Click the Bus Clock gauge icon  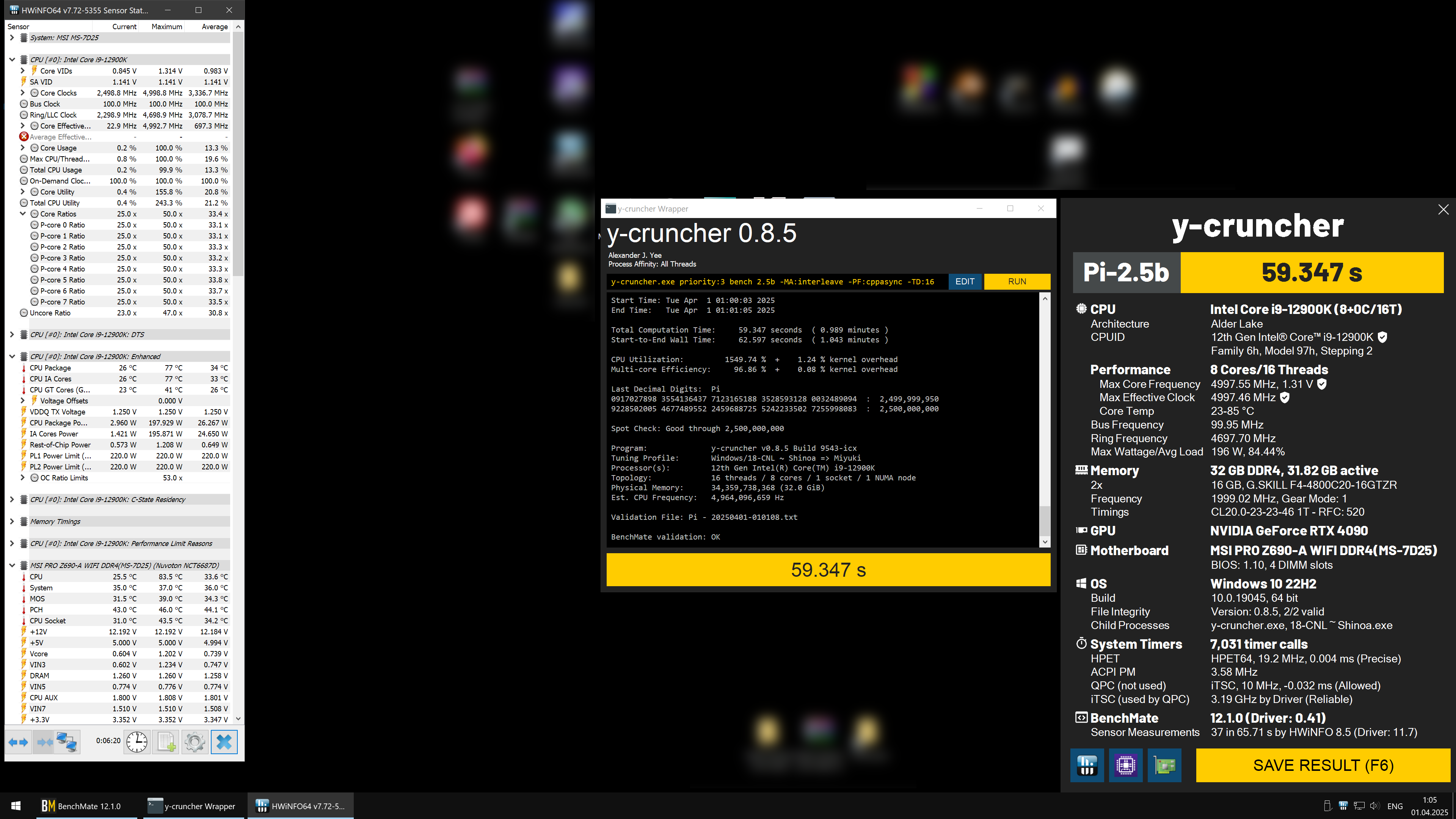24,104
